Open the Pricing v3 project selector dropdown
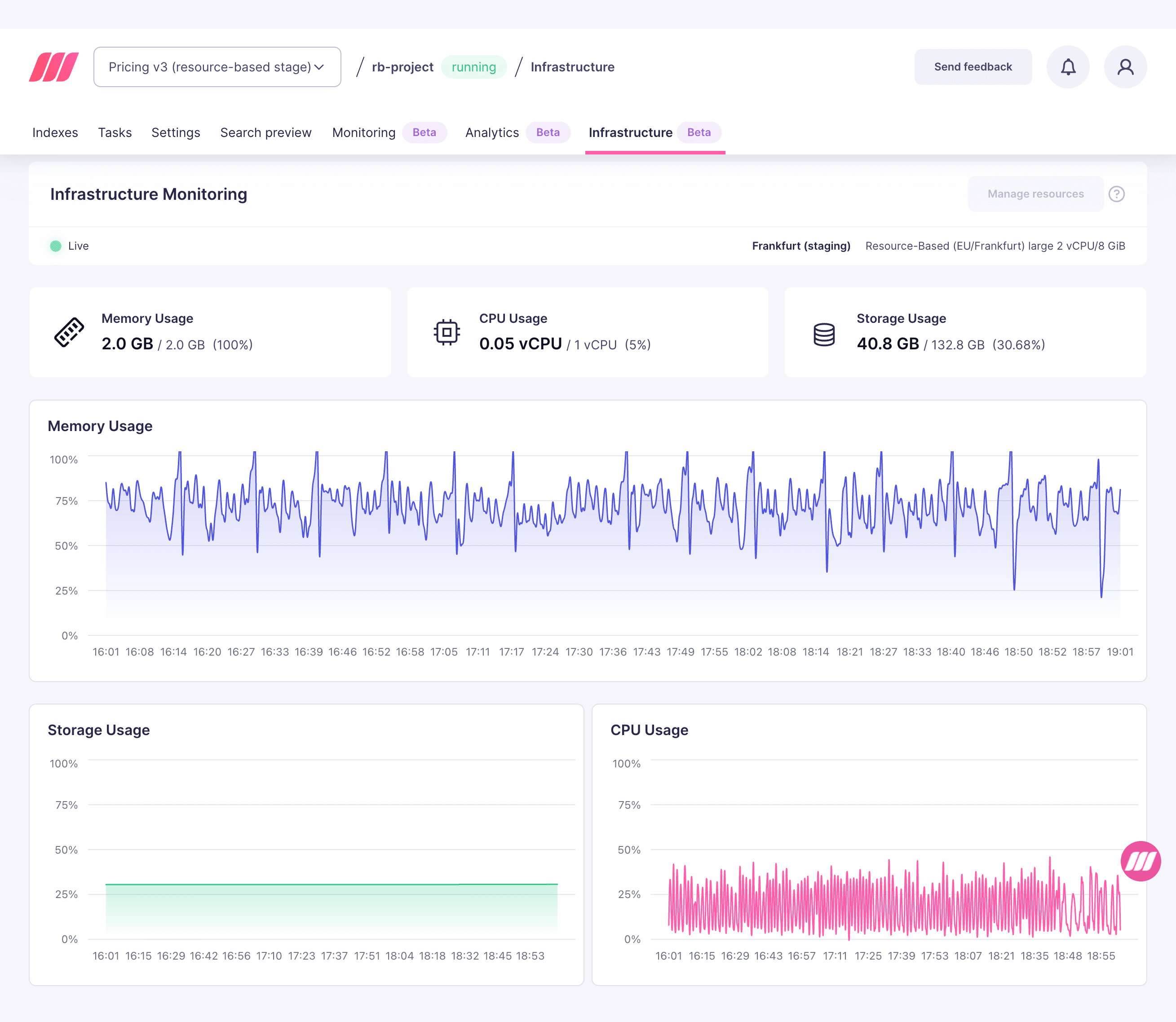 217,66
